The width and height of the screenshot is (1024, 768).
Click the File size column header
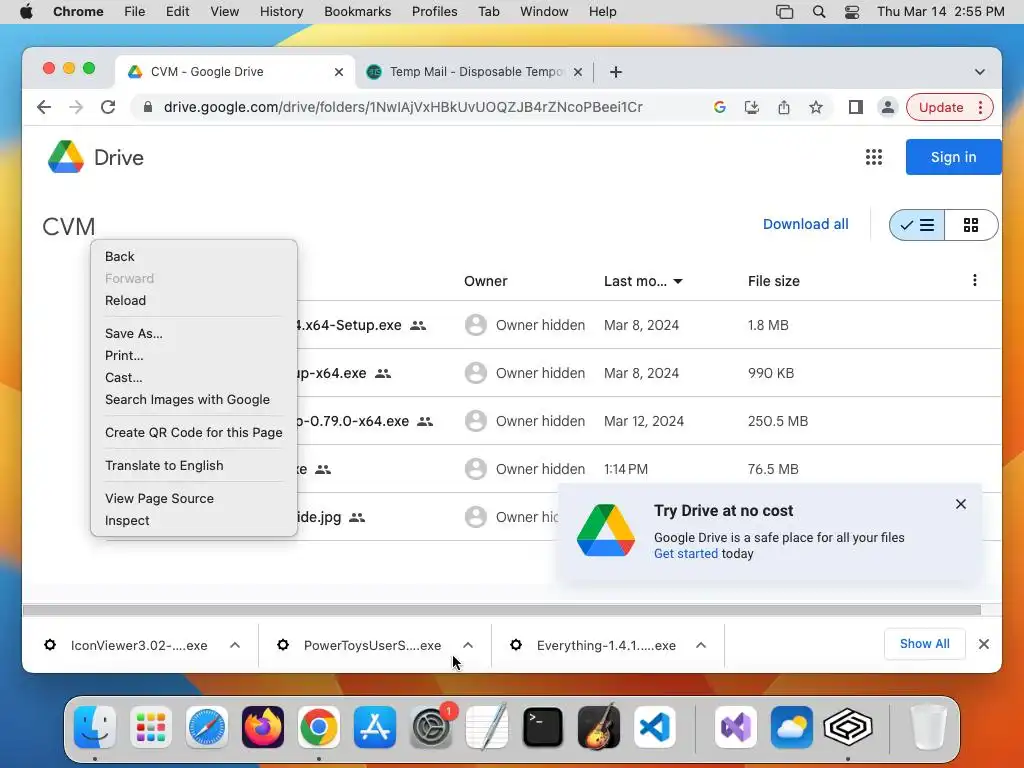pos(774,281)
